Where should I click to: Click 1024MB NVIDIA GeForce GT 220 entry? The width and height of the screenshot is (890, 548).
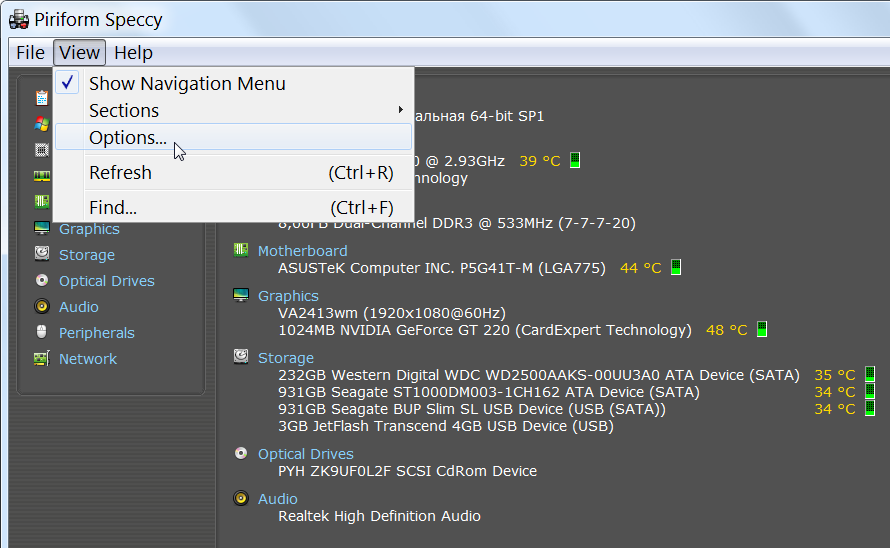point(485,330)
